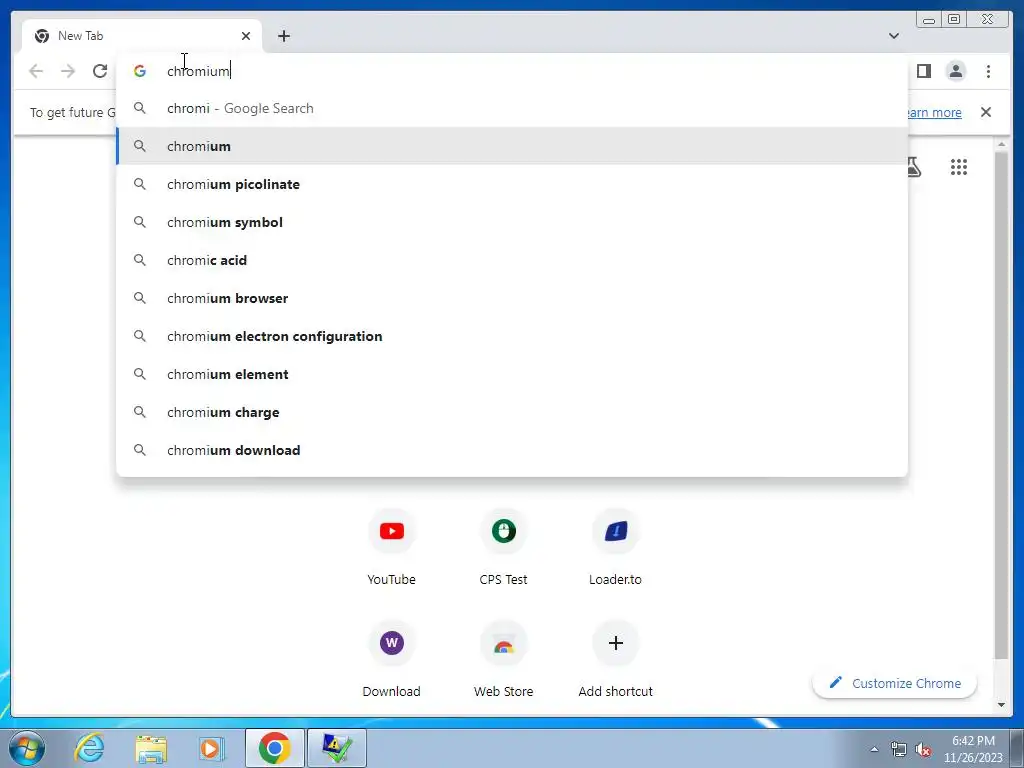Open the Google apps grid icon
This screenshot has width=1024, height=768.
coord(959,167)
